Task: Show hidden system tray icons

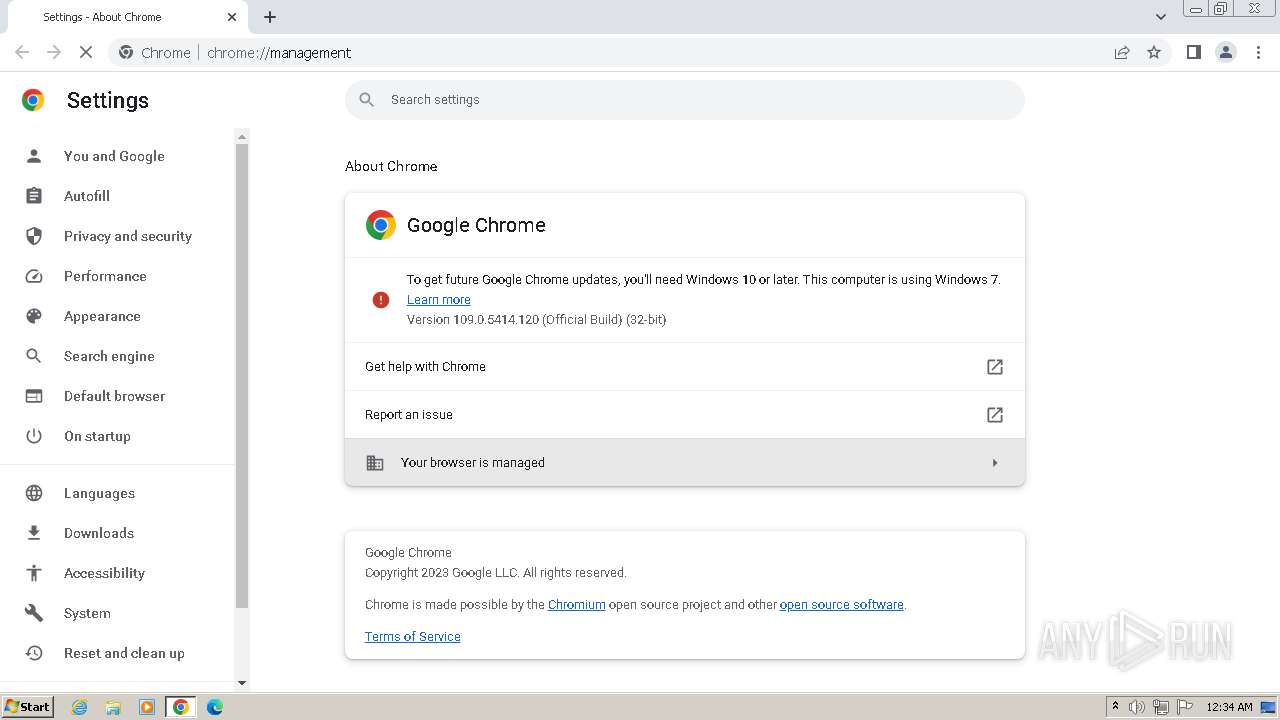Action: pyautogui.click(x=1115, y=707)
